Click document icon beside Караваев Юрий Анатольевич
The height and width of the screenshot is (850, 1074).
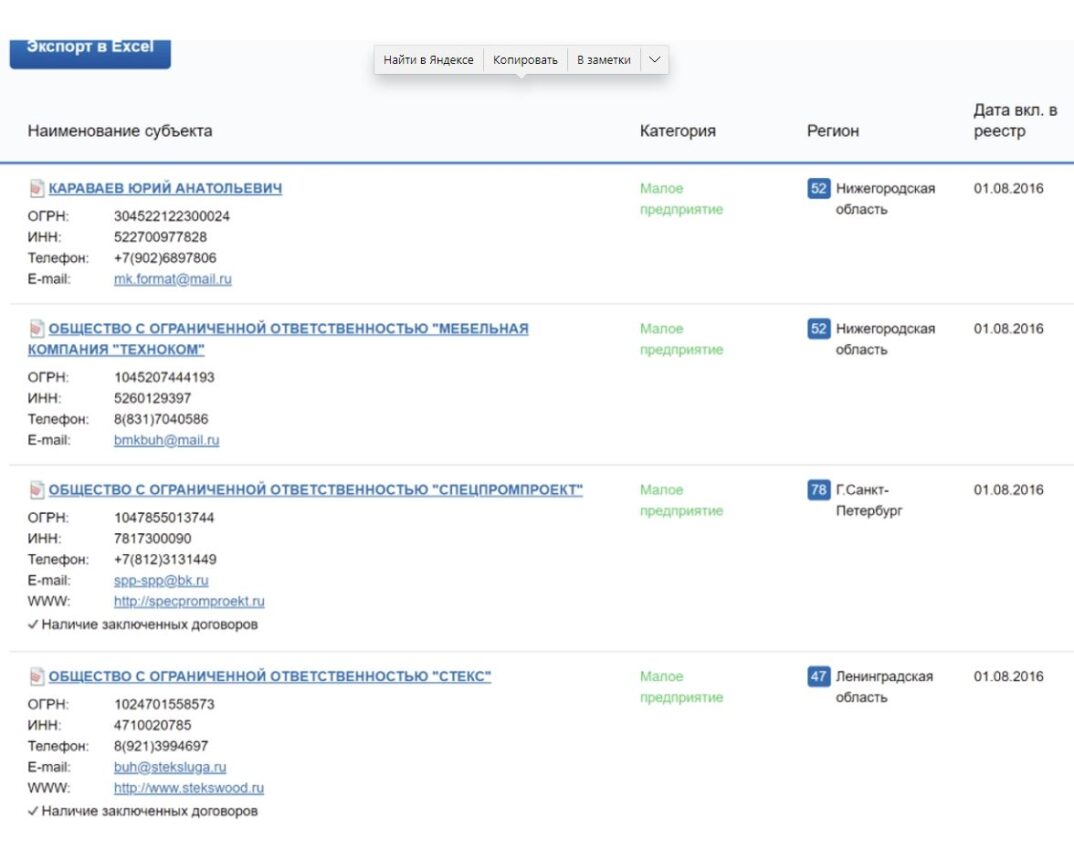pos(36,188)
